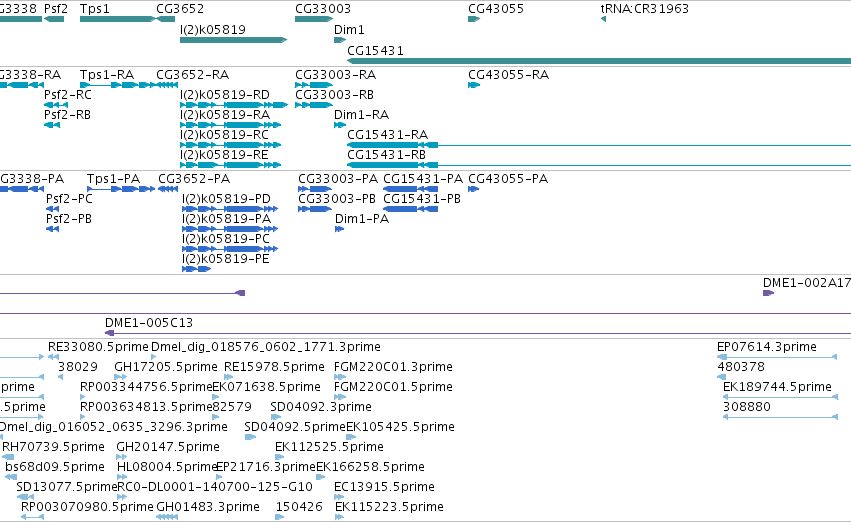Select EST RP003344756.5prime
This screenshot has width=851, height=522.
click(x=82, y=397)
